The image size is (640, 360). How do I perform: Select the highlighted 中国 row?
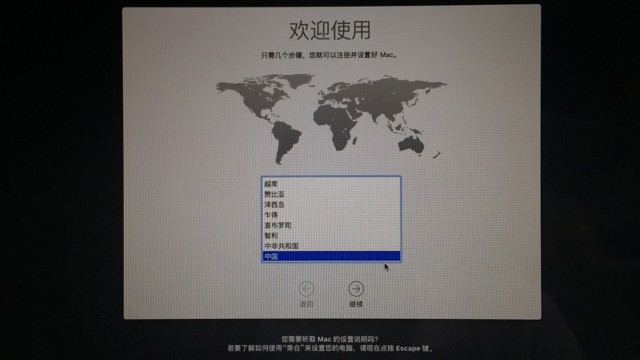point(331,256)
